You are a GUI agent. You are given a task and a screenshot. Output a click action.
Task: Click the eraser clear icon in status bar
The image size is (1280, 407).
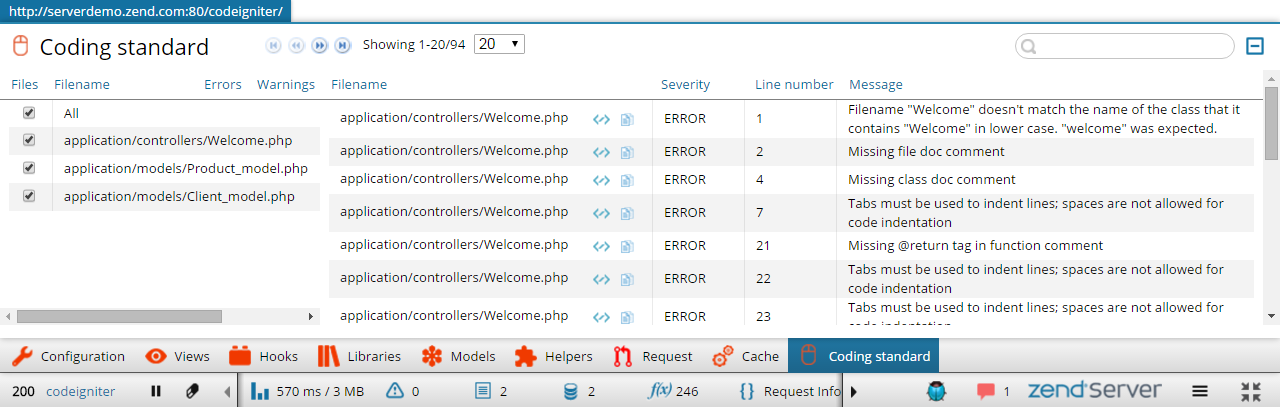[x=192, y=391]
